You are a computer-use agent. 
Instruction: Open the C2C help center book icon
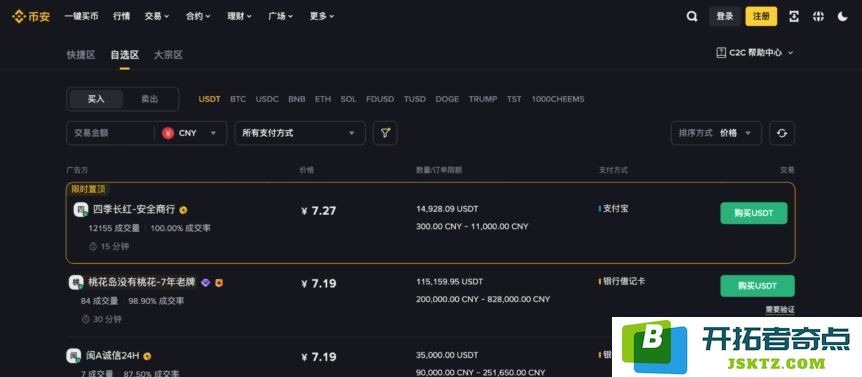[721, 53]
